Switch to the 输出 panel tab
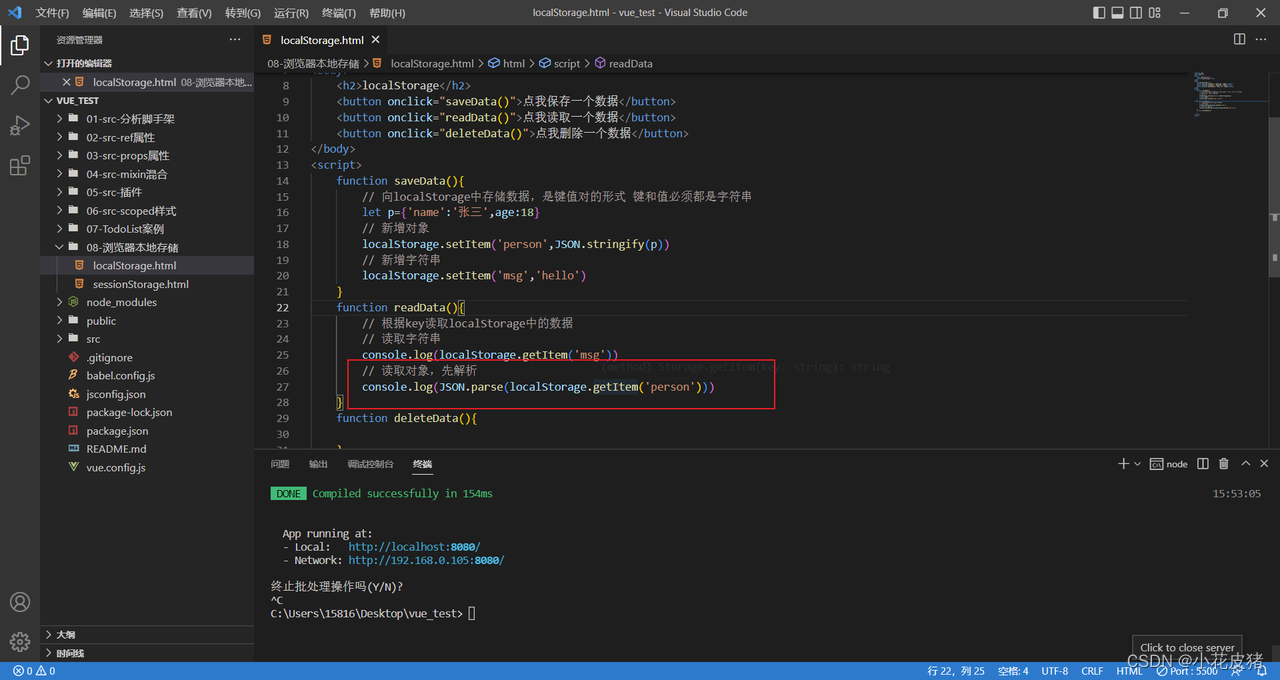The width and height of the screenshot is (1280, 680). [318, 464]
